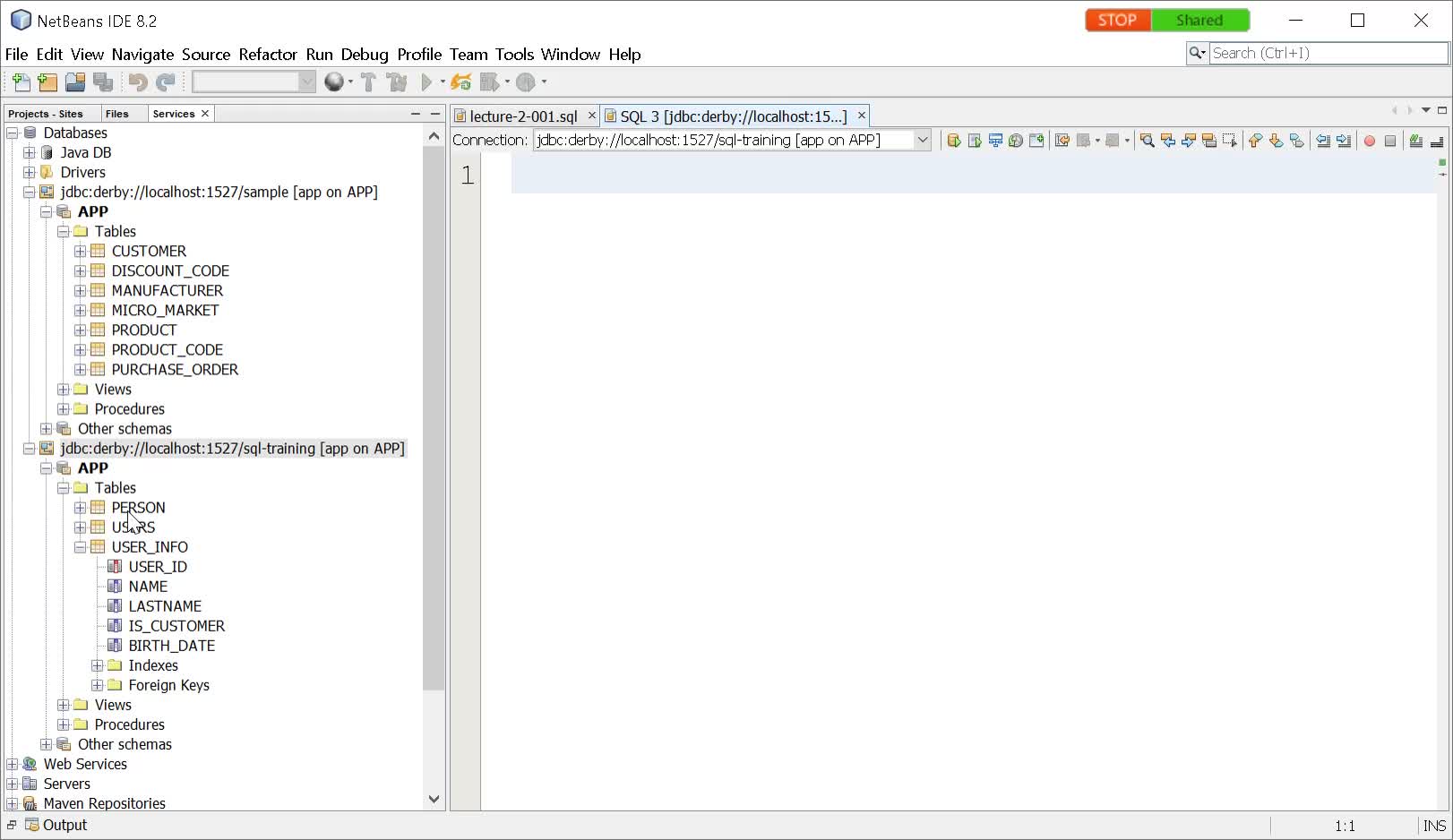Go to the Previous Bookmark
Image resolution: width=1453 pixels, height=840 pixels.
(x=1255, y=141)
